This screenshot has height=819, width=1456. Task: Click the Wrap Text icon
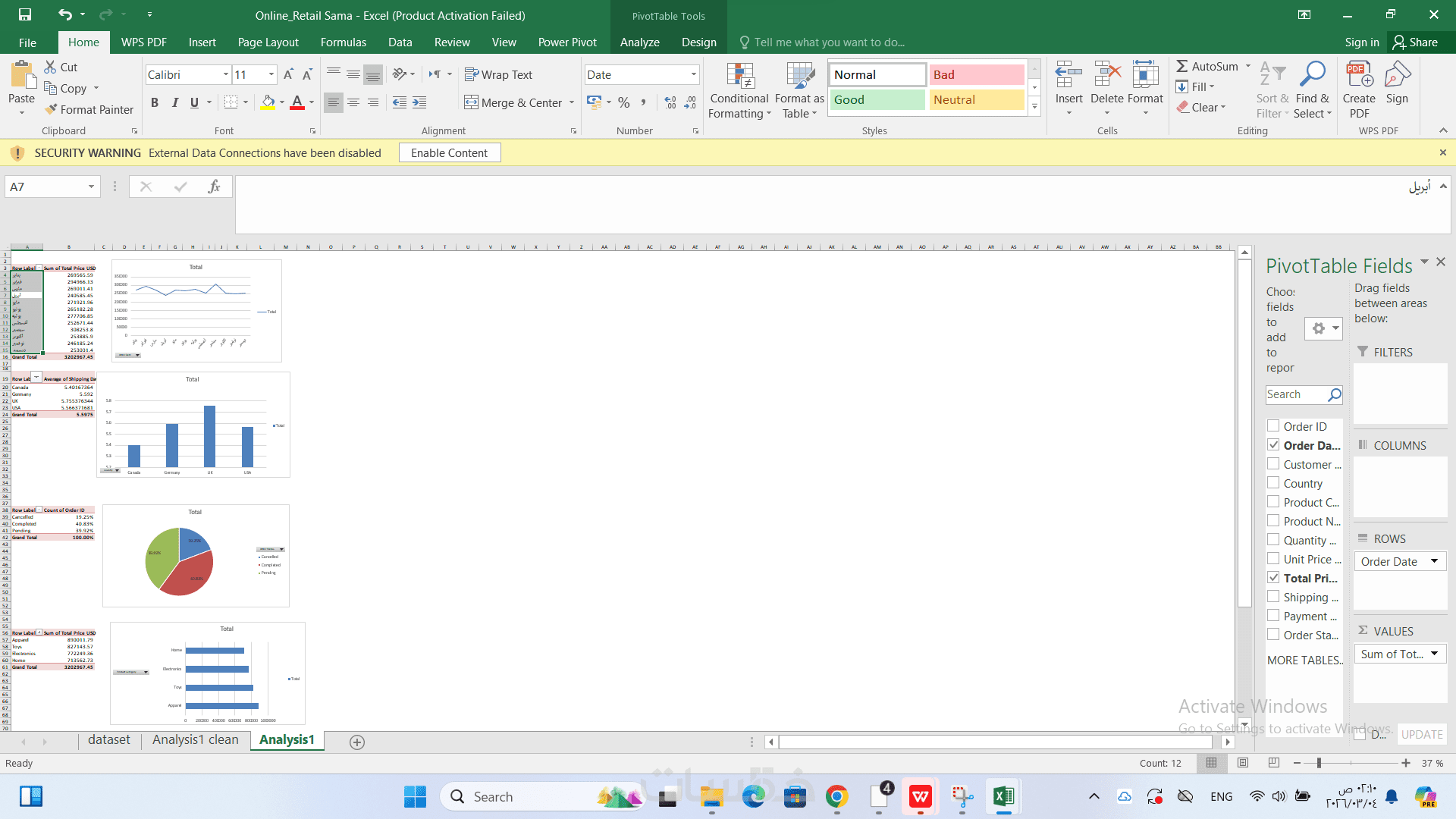[x=471, y=74]
